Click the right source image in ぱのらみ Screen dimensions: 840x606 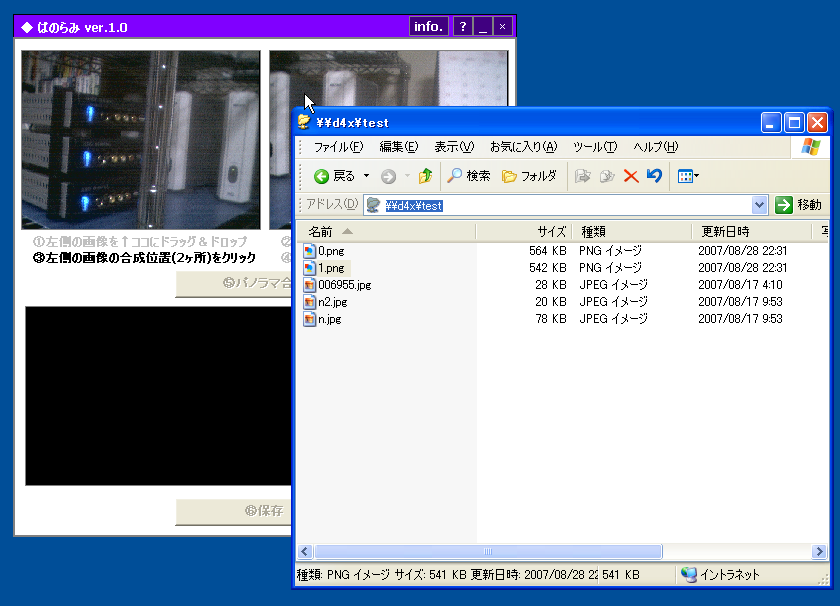[x=388, y=78]
